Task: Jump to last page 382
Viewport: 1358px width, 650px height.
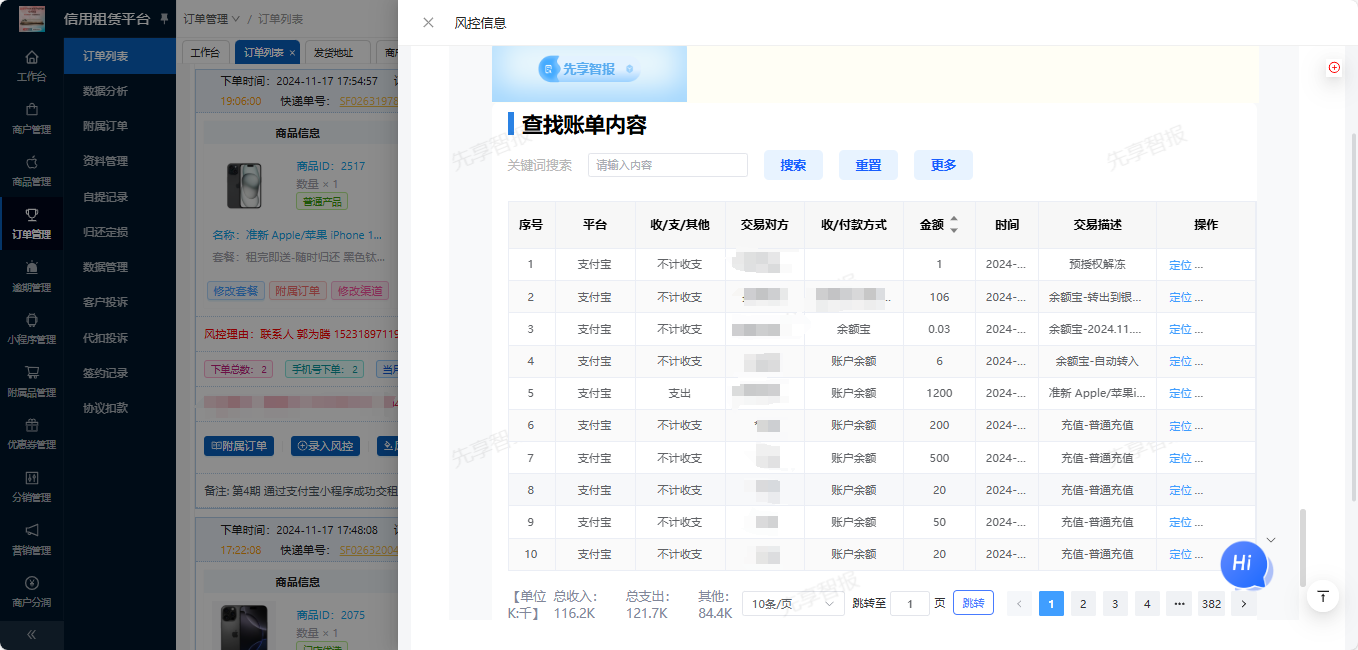Action: tap(1211, 603)
